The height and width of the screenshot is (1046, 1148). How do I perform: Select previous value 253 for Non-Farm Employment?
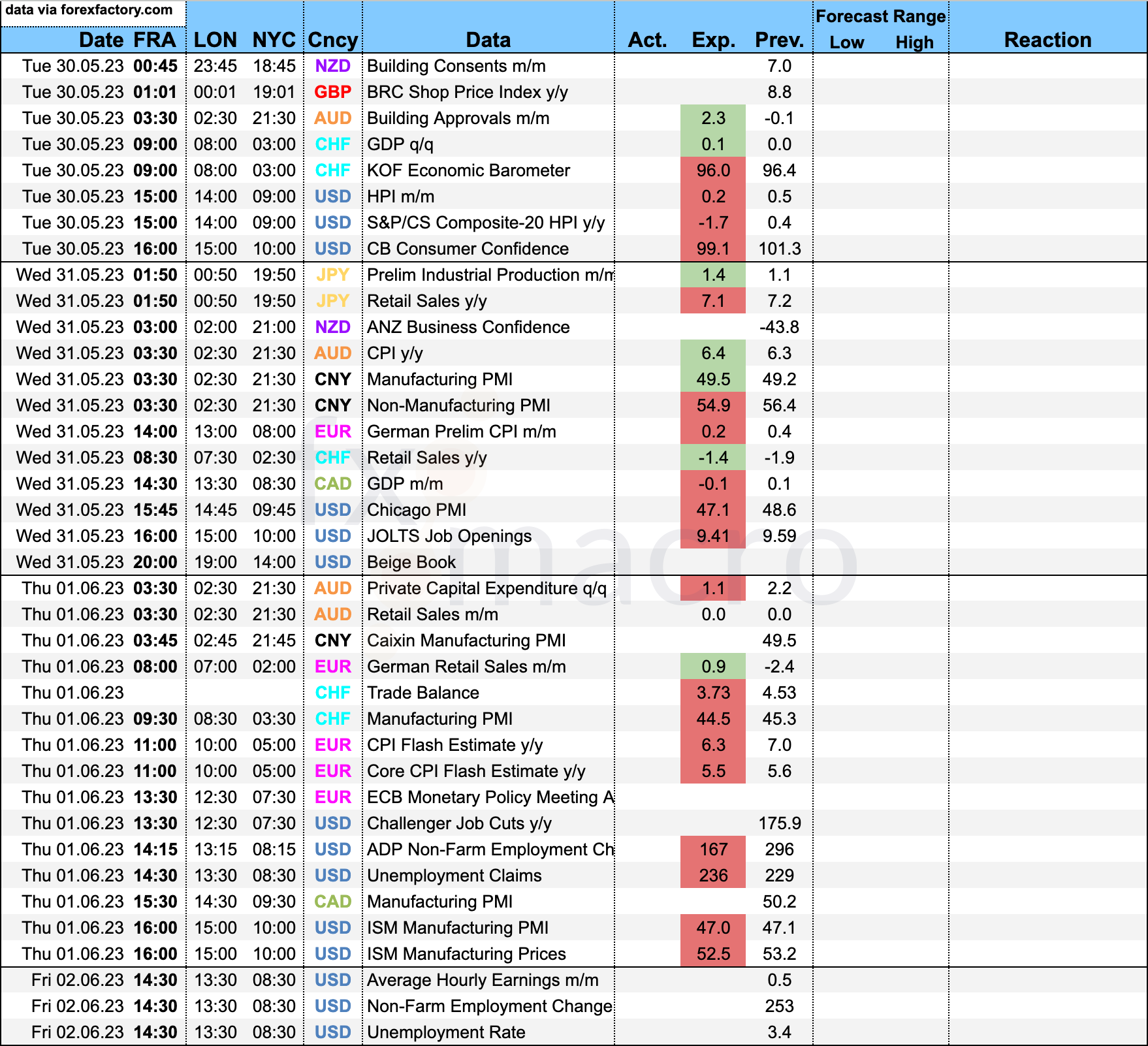(x=780, y=1006)
